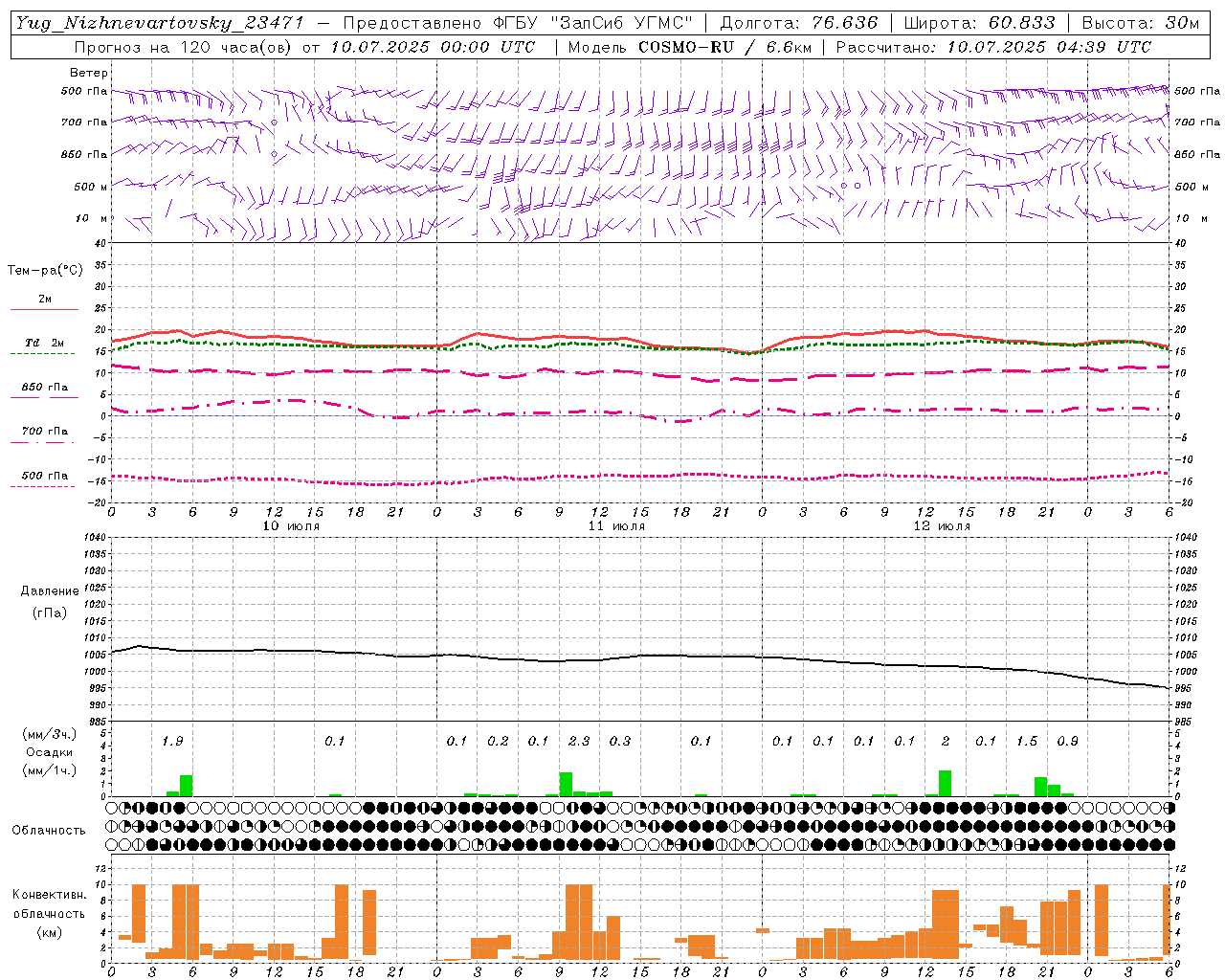
Task: Click the station title Yug_Nizhnevartovsky_23471
Action: 160,23
